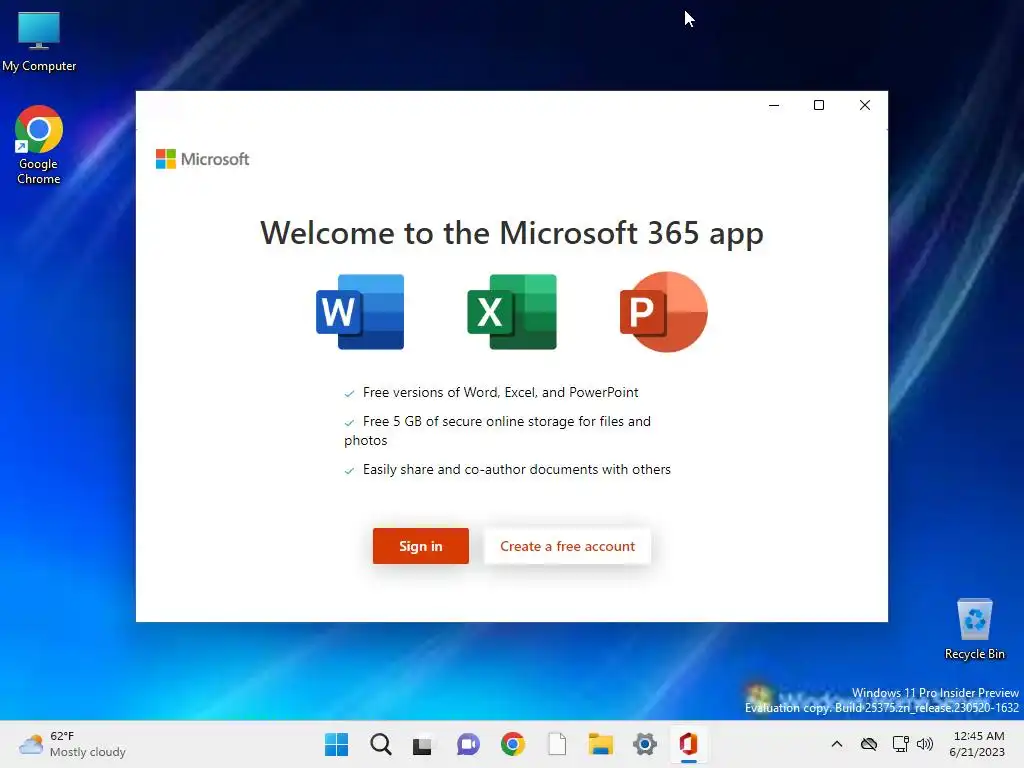The width and height of the screenshot is (1024, 768).
Task: Open the blank document icon on taskbar
Action: coord(557,744)
